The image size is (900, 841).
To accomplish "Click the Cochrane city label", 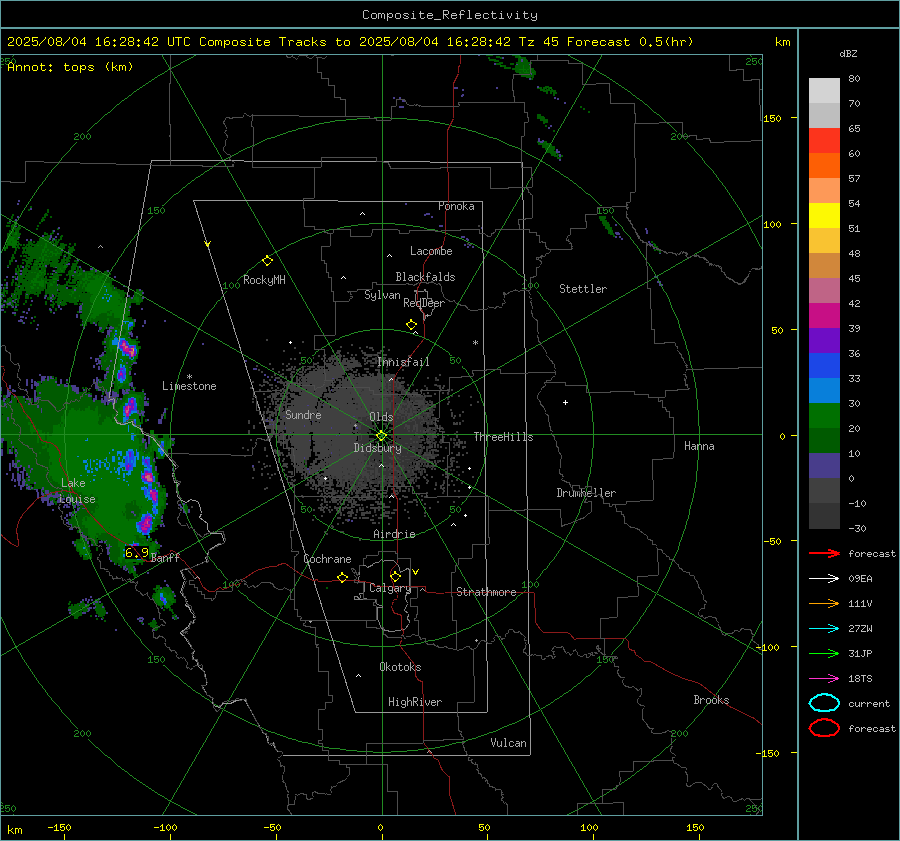I will coord(327,559).
